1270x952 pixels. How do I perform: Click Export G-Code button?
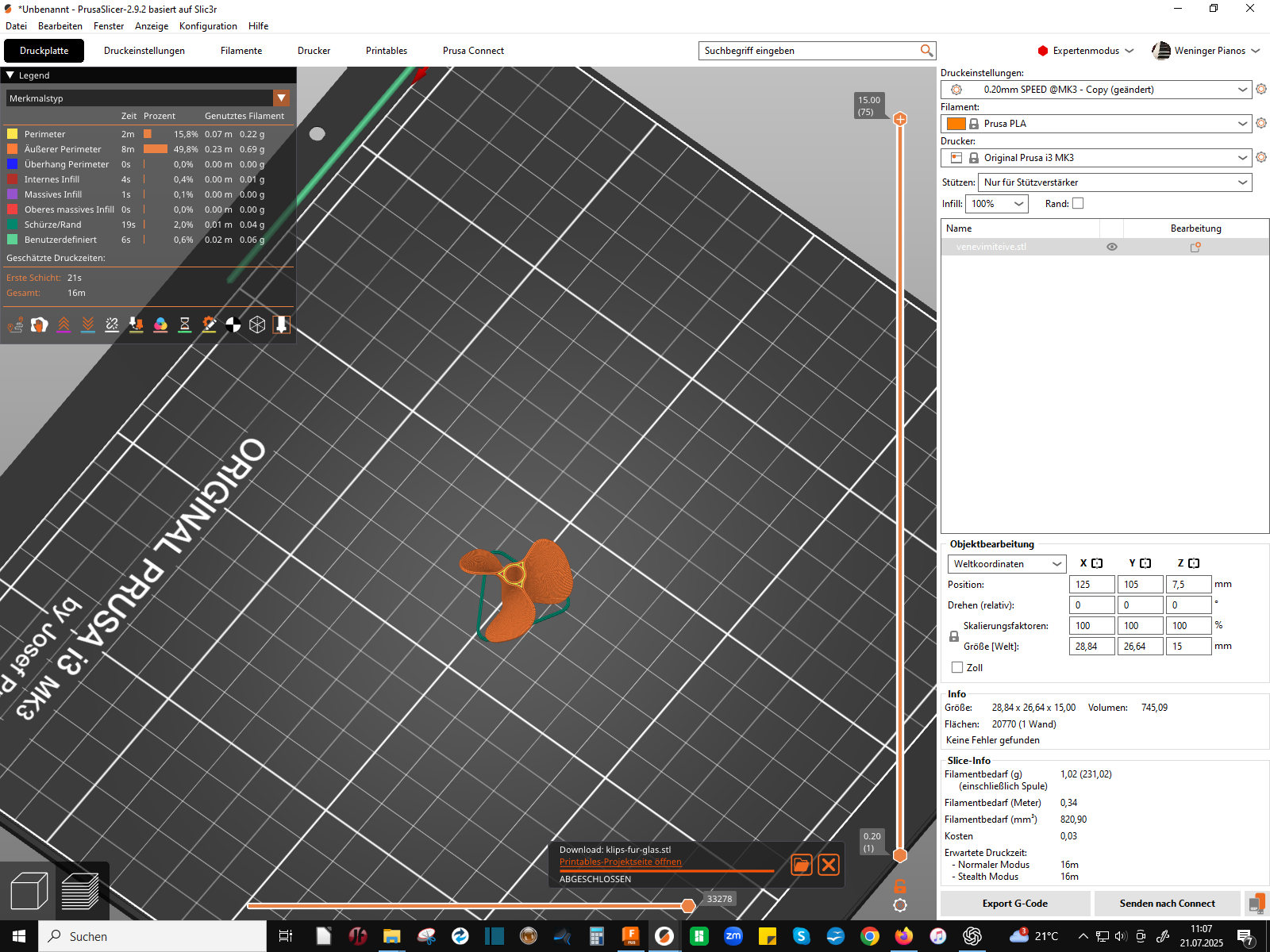tap(1015, 904)
